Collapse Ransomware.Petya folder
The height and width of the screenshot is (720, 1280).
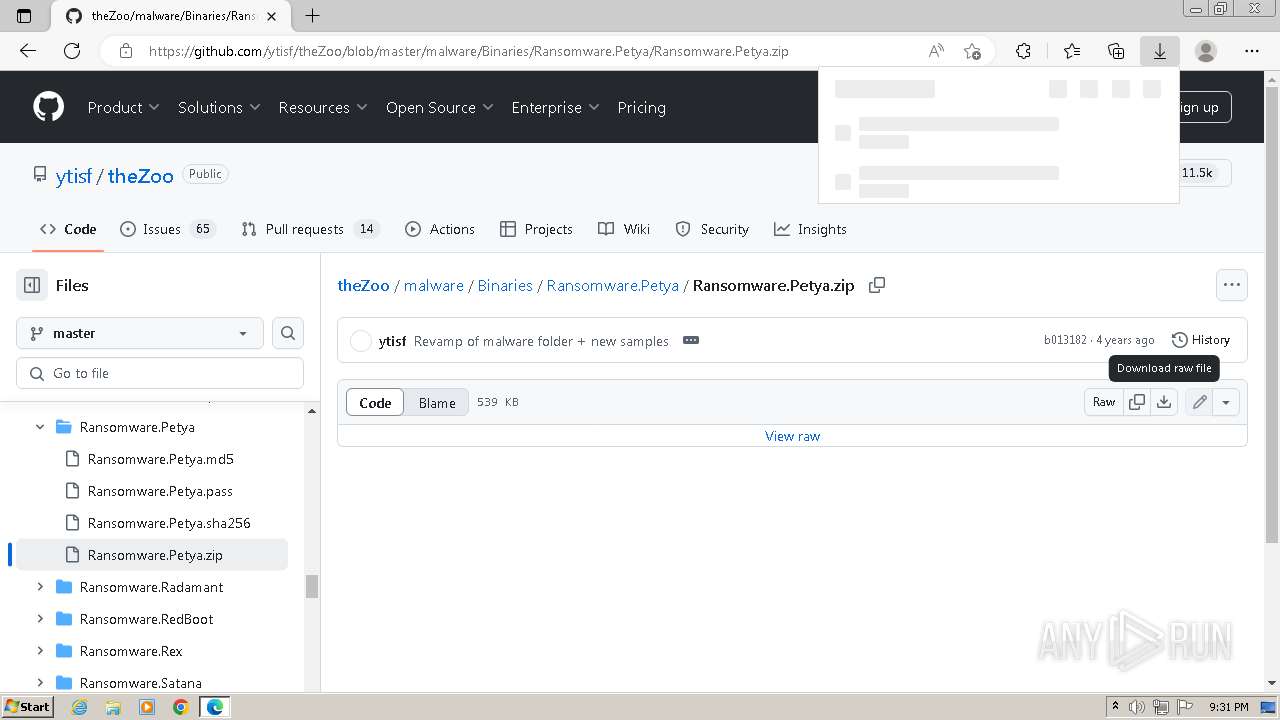pyautogui.click(x=40, y=427)
